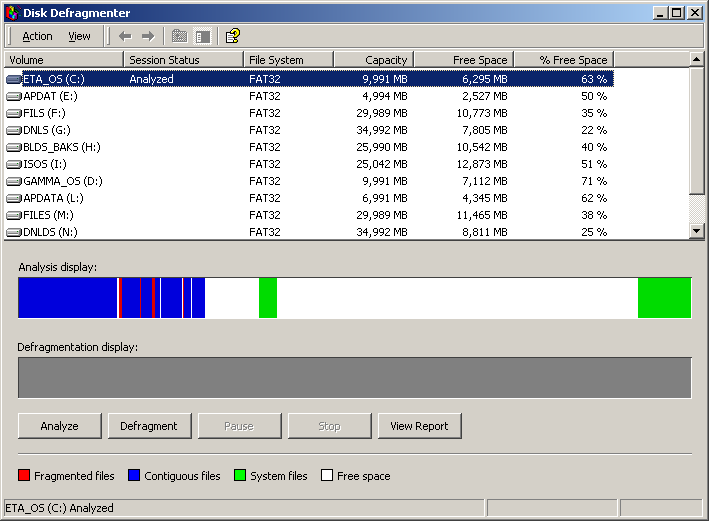Click the Forward arrow toolbar icon
This screenshot has height=521, width=709.
[148, 36]
